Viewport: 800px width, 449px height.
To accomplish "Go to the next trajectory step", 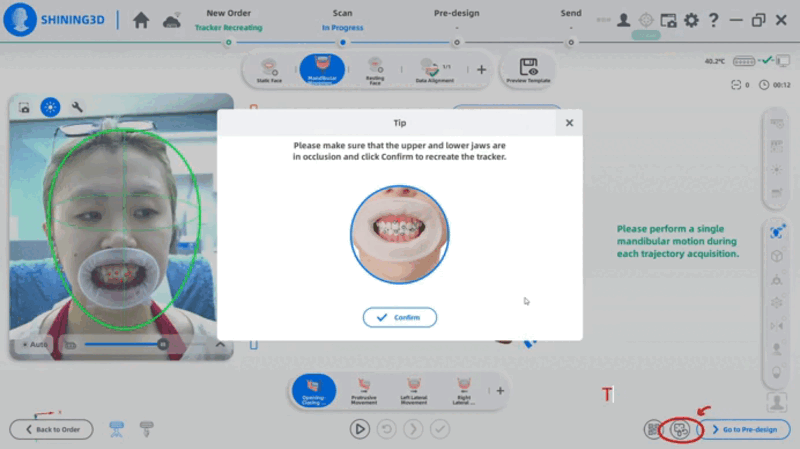I will (x=413, y=429).
